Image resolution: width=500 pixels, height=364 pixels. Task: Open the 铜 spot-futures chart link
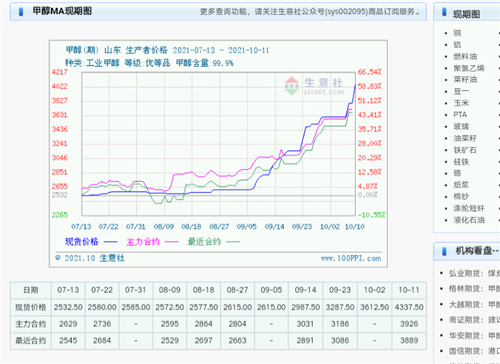457,33
